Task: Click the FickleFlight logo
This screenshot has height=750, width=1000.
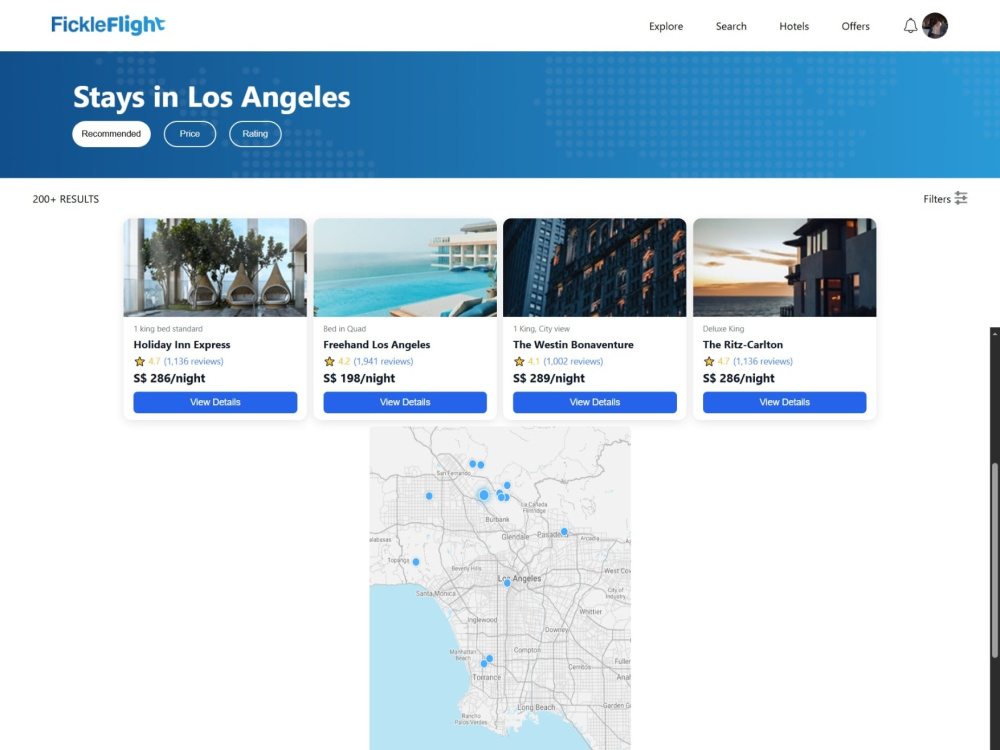Action: 108,25
